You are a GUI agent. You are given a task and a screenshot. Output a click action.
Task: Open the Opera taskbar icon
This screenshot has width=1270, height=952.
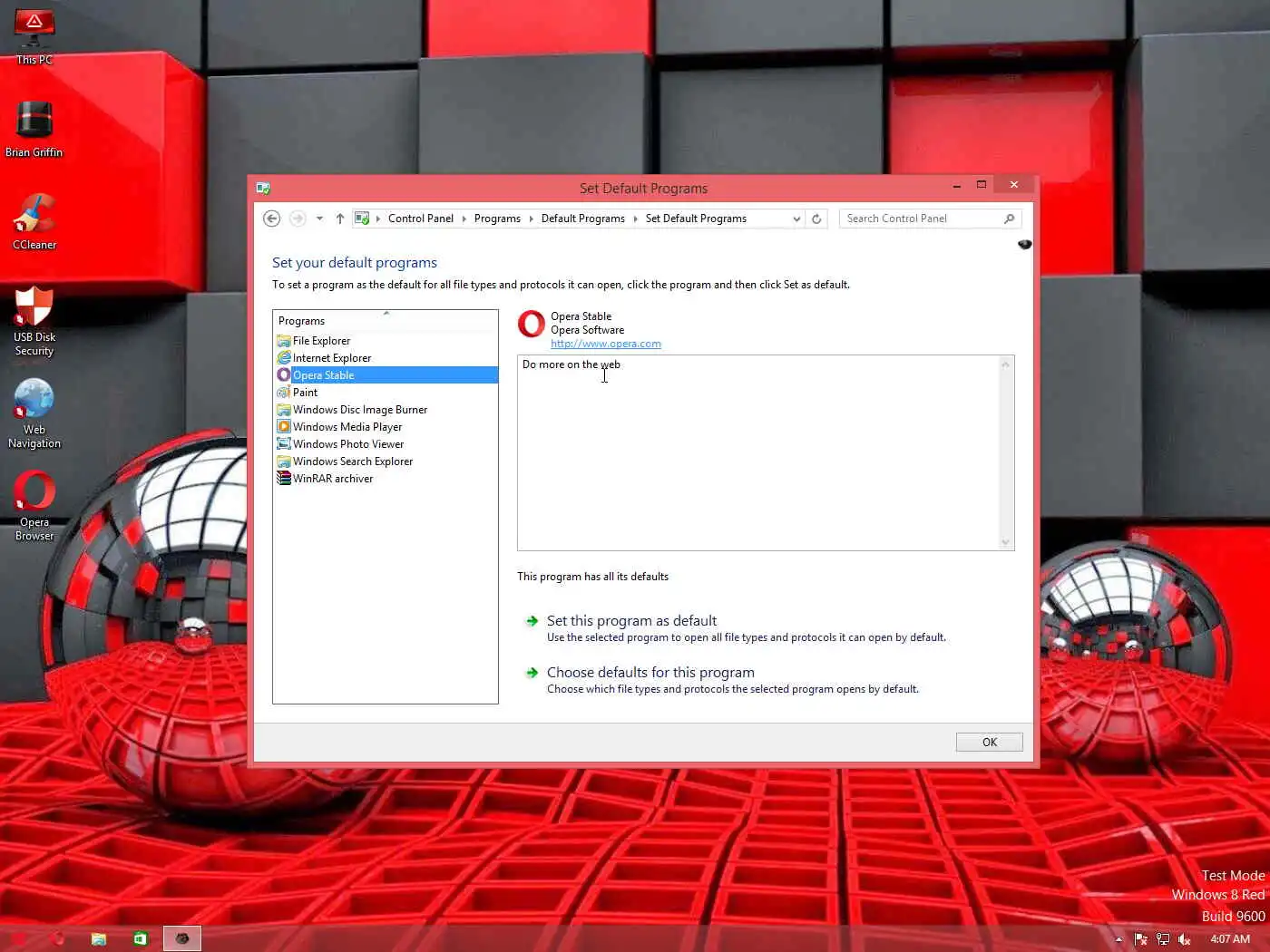click(58, 938)
